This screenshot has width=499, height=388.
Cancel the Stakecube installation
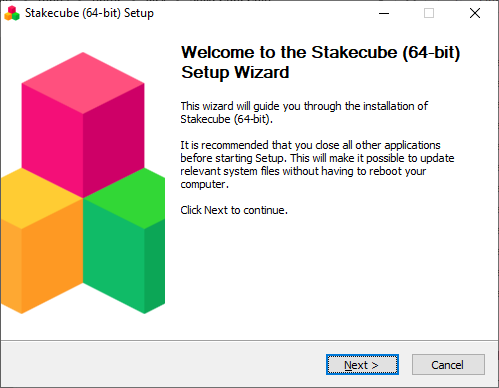pos(448,365)
